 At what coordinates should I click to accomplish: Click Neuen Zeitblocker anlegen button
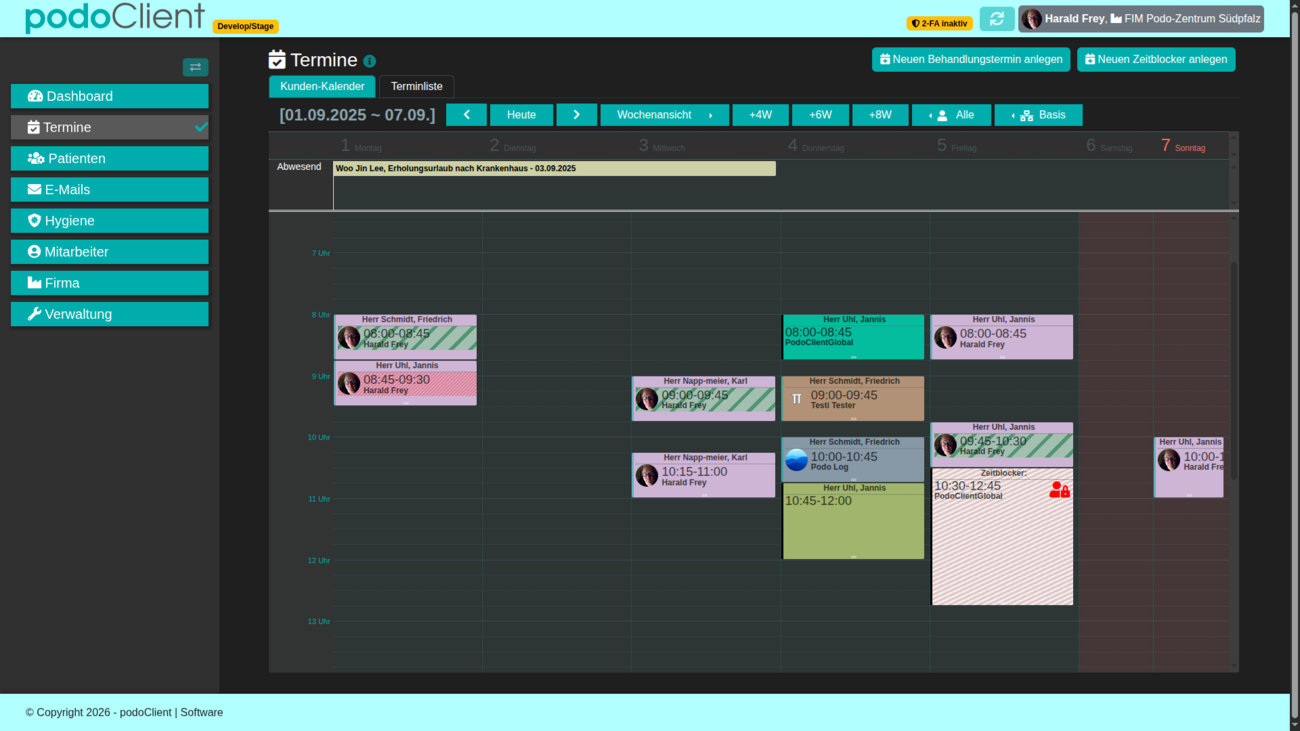click(1155, 60)
